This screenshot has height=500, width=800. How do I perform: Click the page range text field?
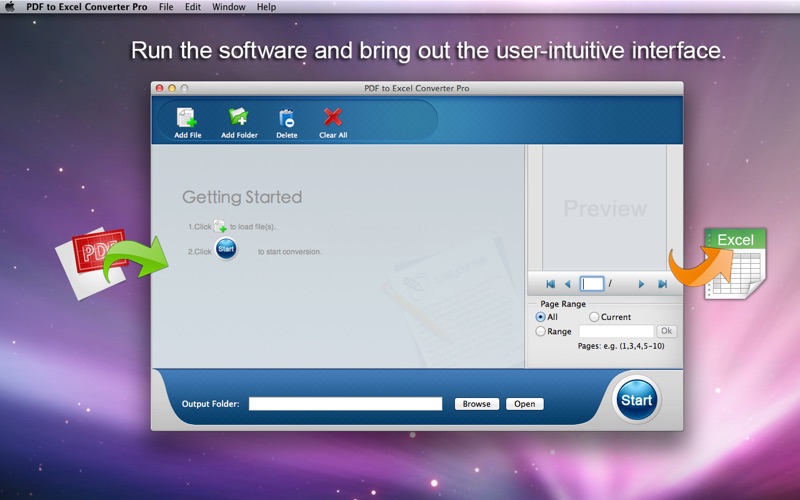pyautogui.click(x=616, y=331)
